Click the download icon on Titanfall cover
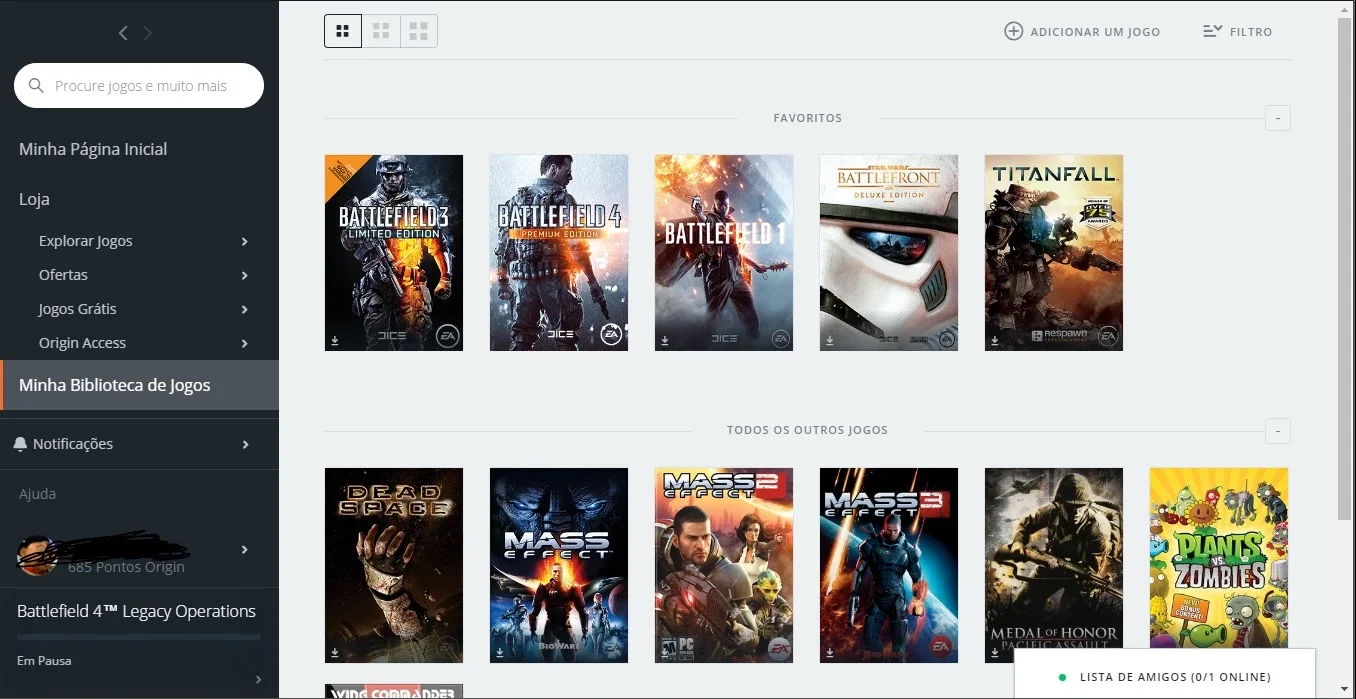 pyautogui.click(x=994, y=341)
